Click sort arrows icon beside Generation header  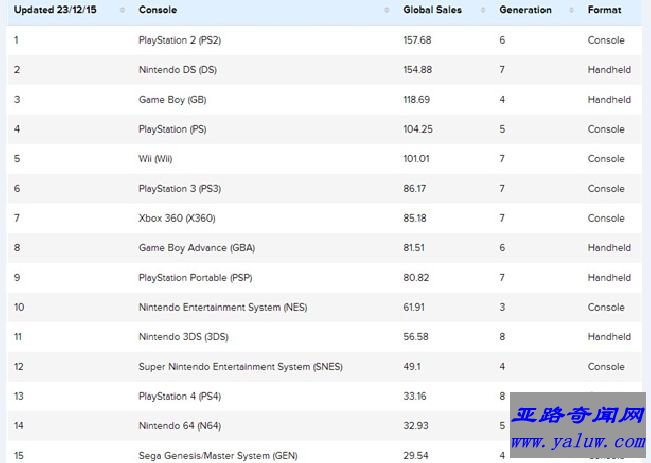pyautogui.click(x=572, y=10)
